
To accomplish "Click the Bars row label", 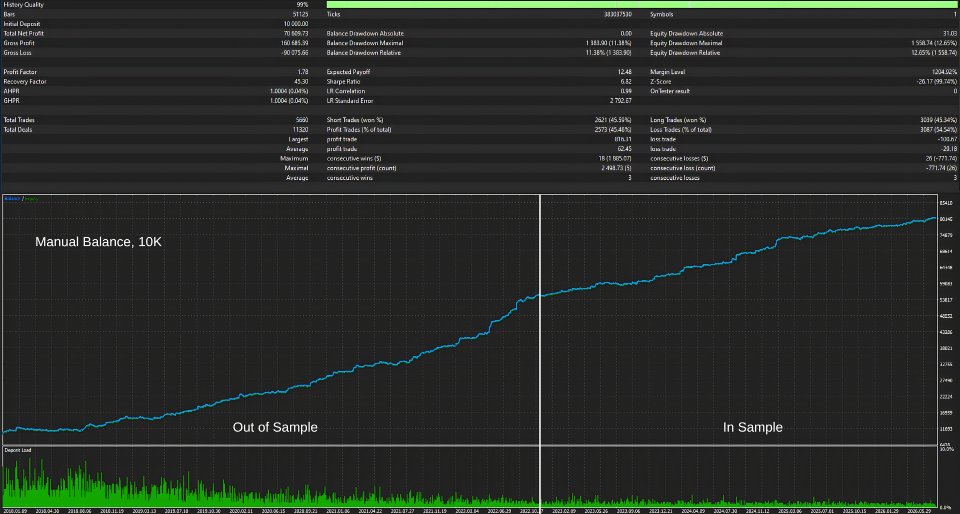I will 9,14.
